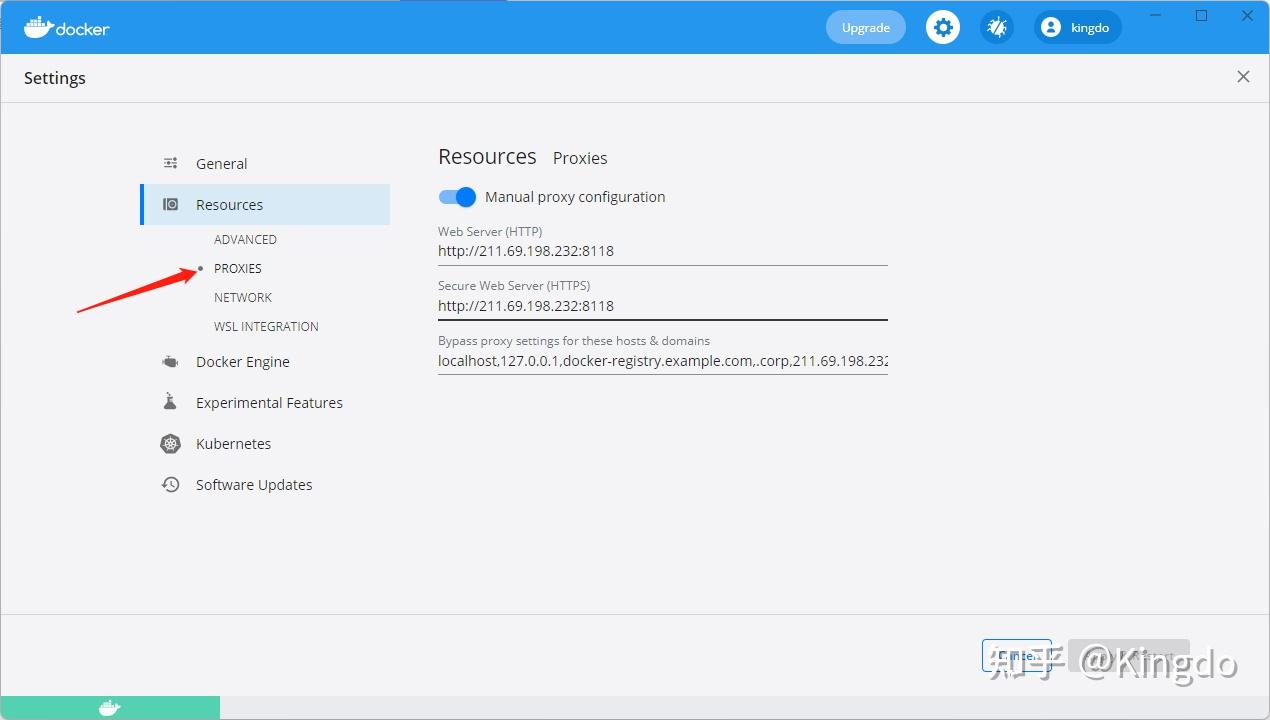The image size is (1270, 720).
Task: Open the WSL INTEGRATION section
Action: coord(266,326)
